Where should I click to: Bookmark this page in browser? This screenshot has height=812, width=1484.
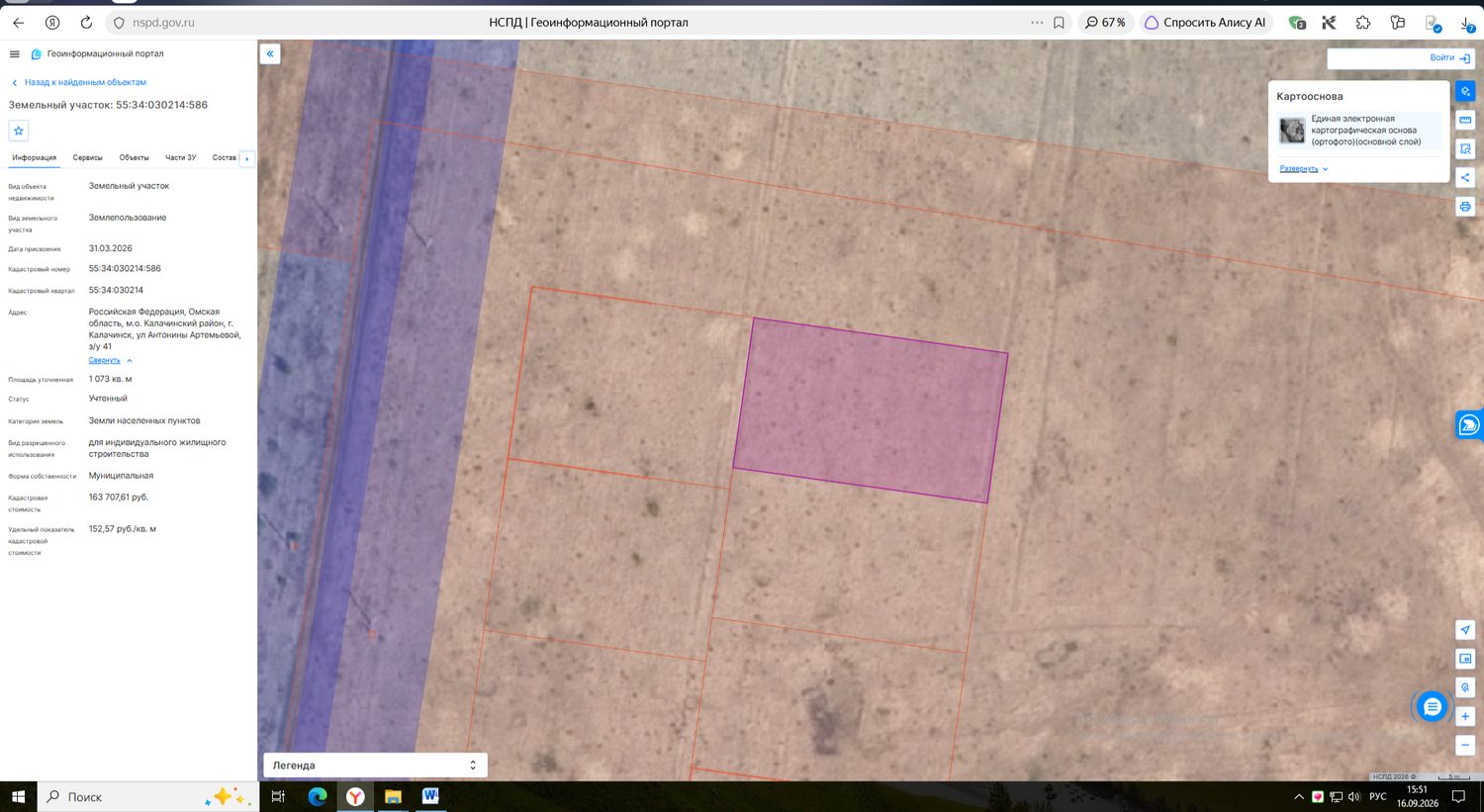pyautogui.click(x=1059, y=22)
